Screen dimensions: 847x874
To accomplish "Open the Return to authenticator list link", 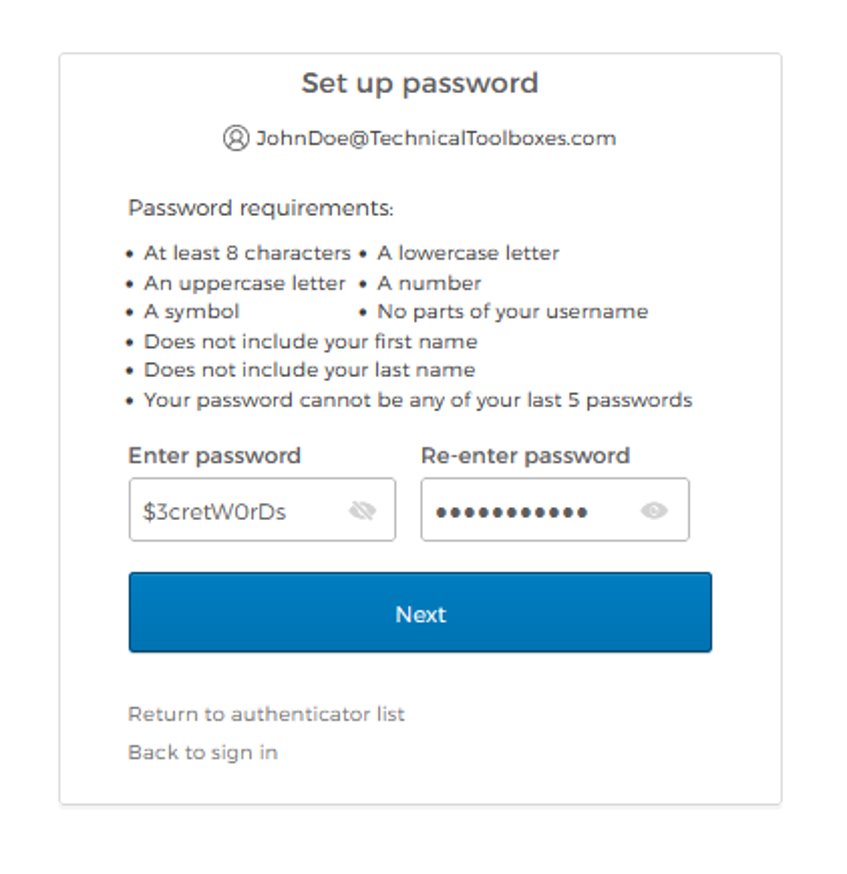I will click(x=266, y=714).
